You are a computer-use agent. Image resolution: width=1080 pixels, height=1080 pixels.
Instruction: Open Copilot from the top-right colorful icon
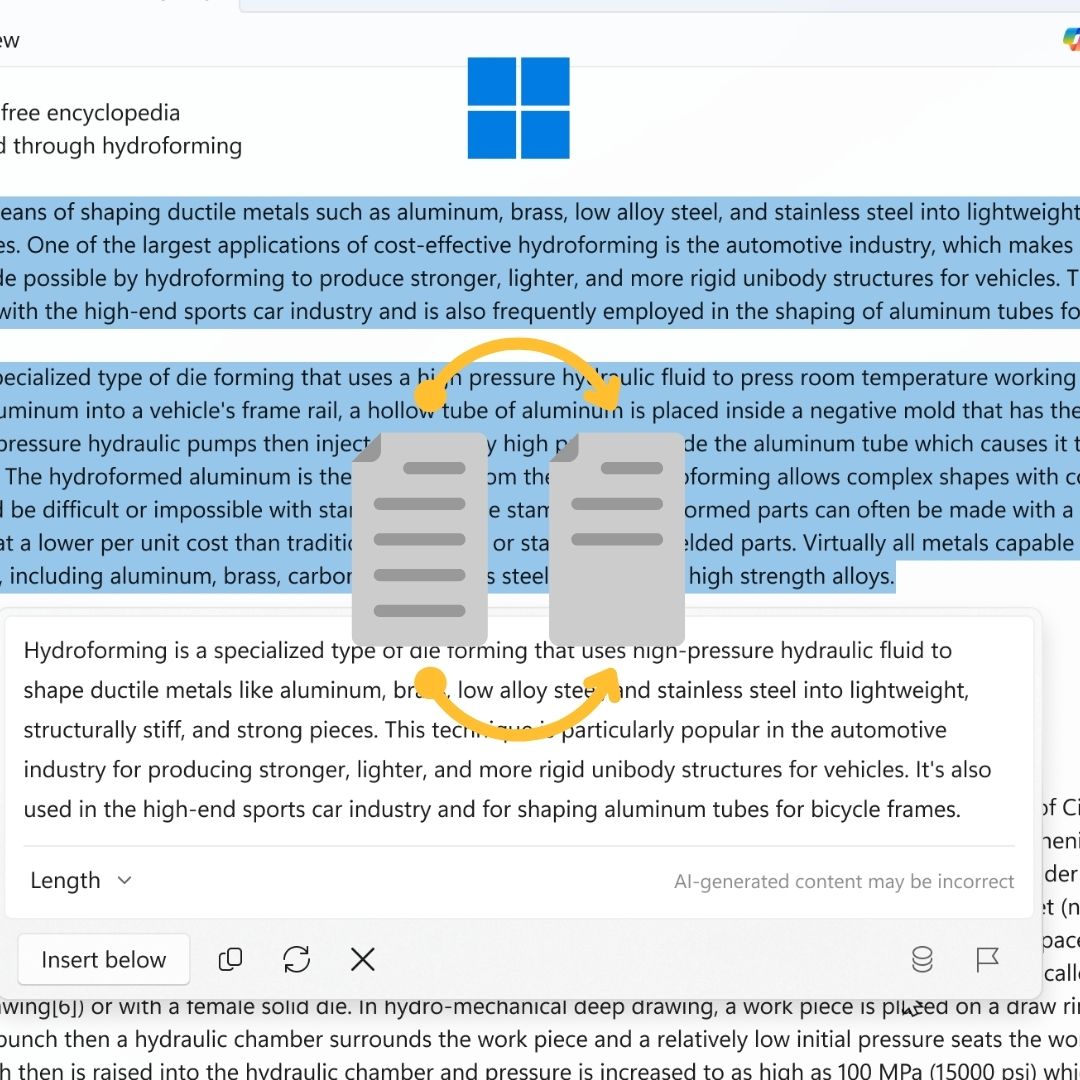[x=1070, y=38]
